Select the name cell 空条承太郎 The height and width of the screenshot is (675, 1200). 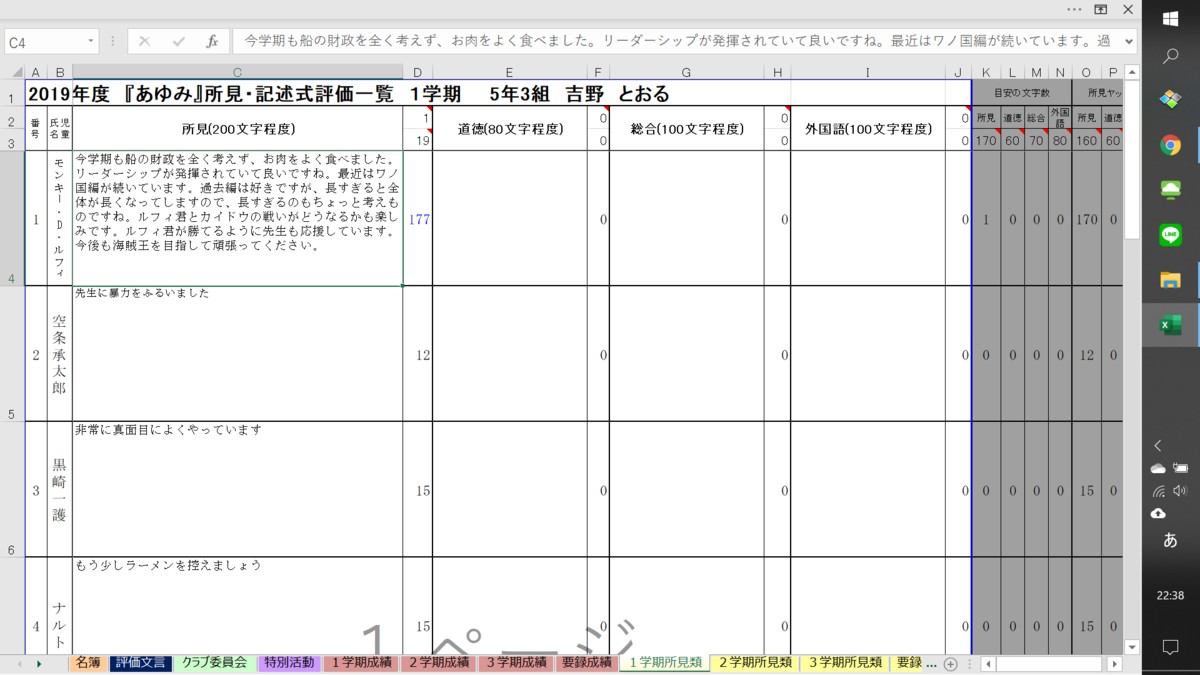click(x=60, y=354)
